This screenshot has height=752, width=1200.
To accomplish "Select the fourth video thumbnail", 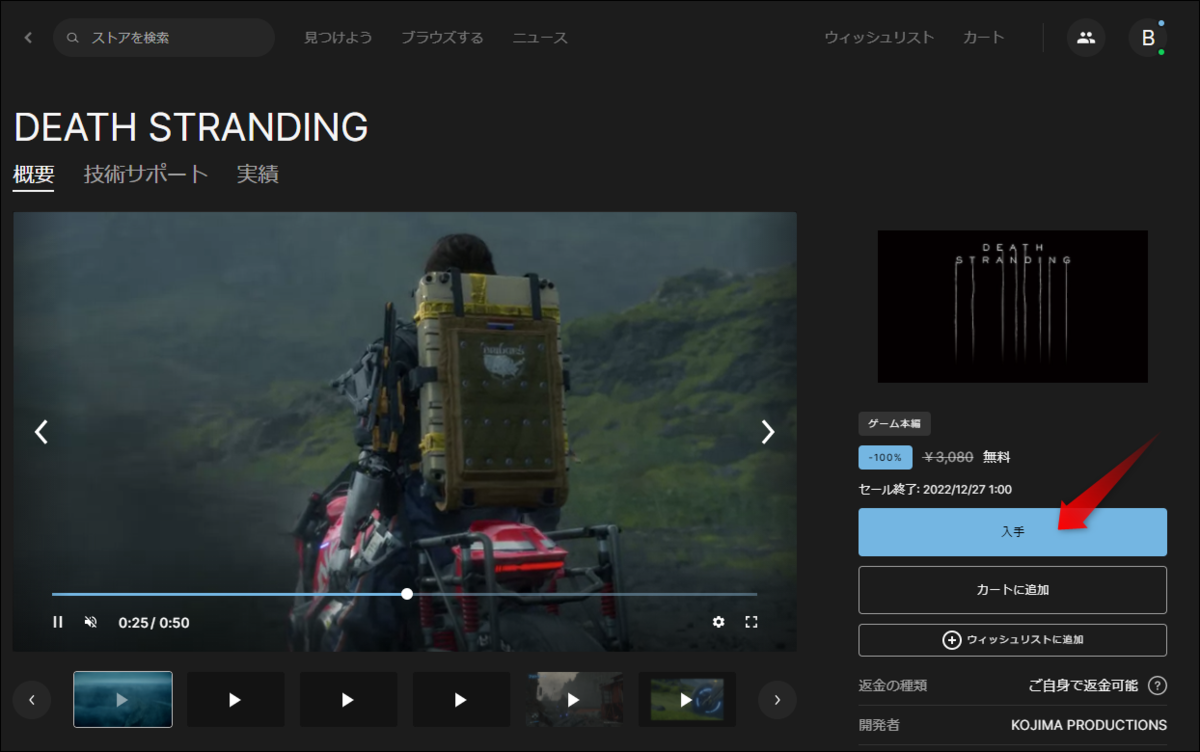I will coord(461,699).
